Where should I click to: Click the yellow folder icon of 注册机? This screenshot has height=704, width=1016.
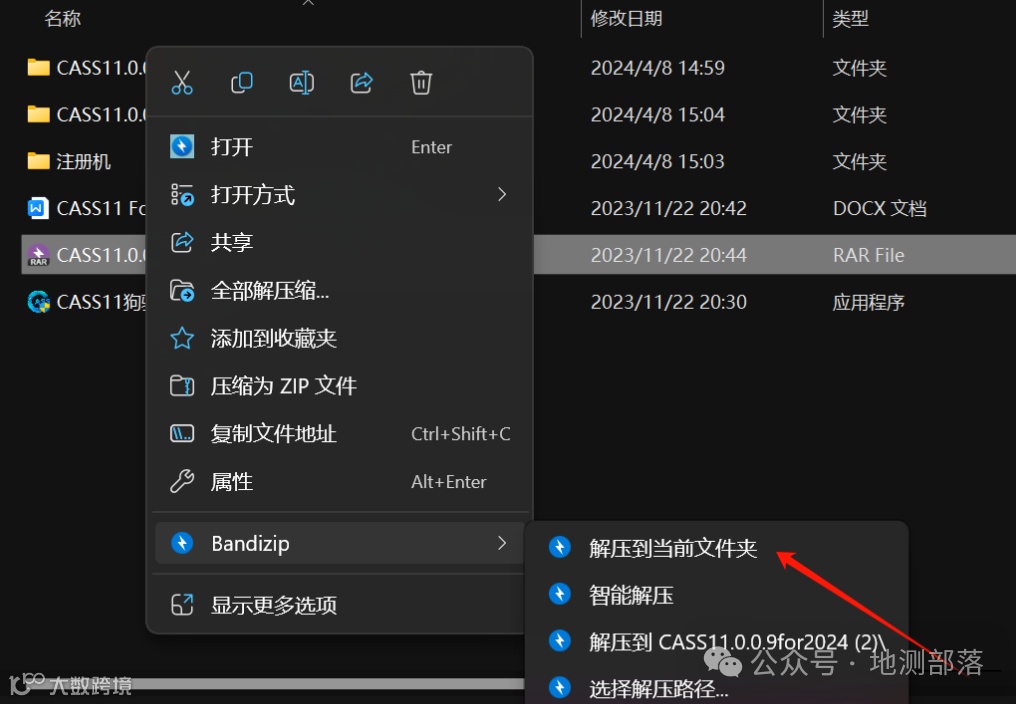(39, 161)
